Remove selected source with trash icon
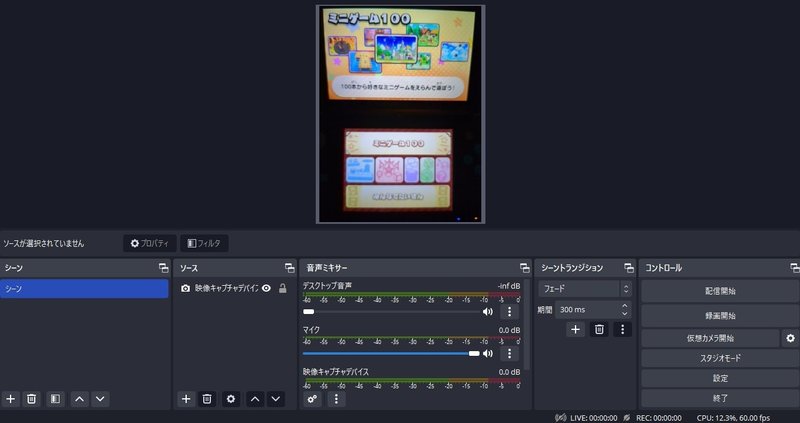The image size is (800, 423). [207, 399]
